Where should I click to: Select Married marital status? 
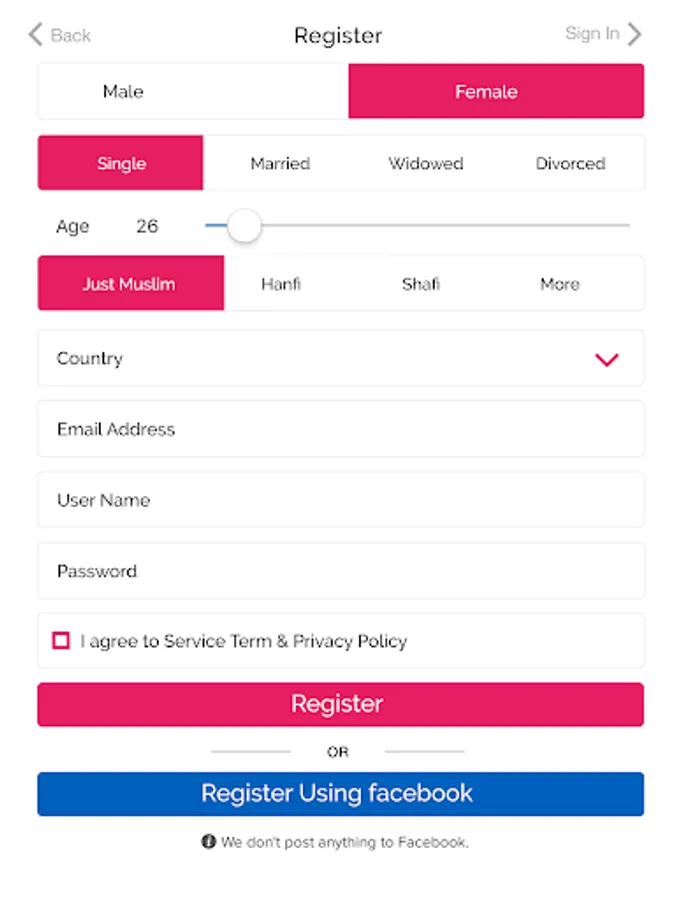pos(280,164)
